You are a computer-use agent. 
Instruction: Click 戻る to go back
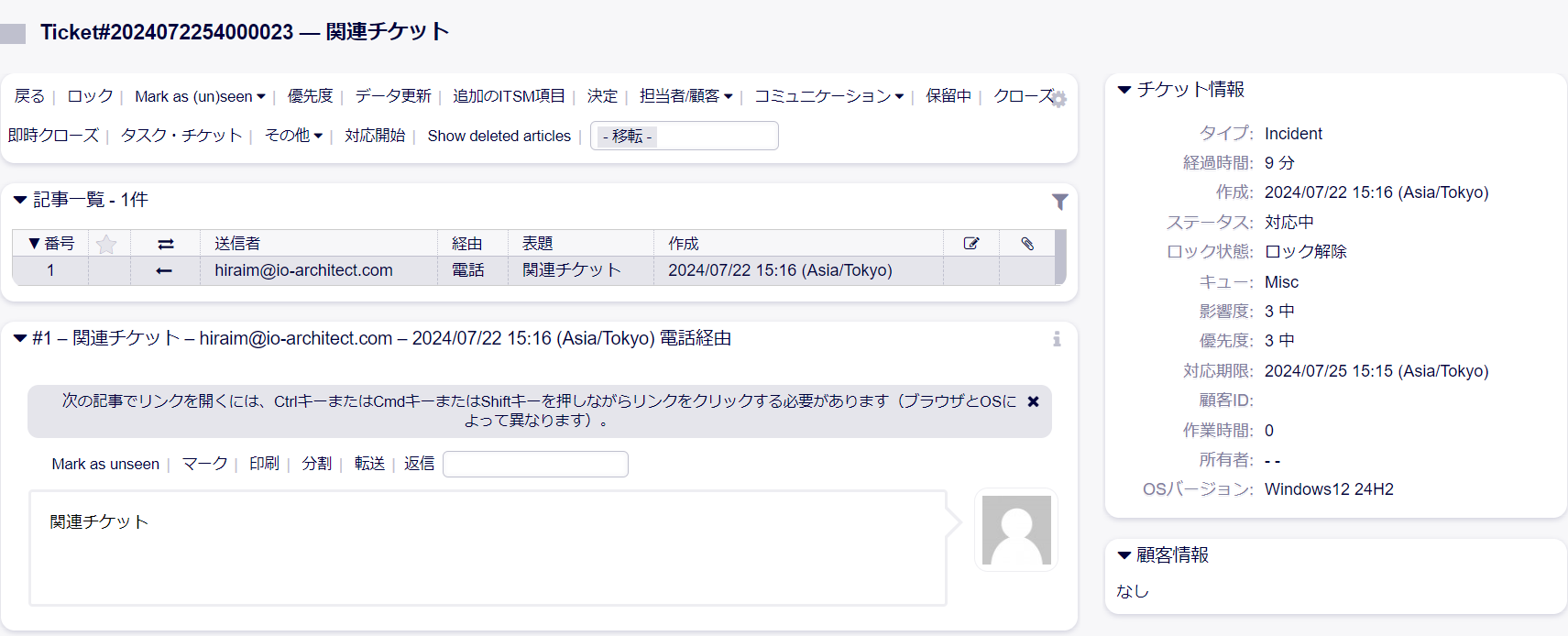click(x=29, y=96)
